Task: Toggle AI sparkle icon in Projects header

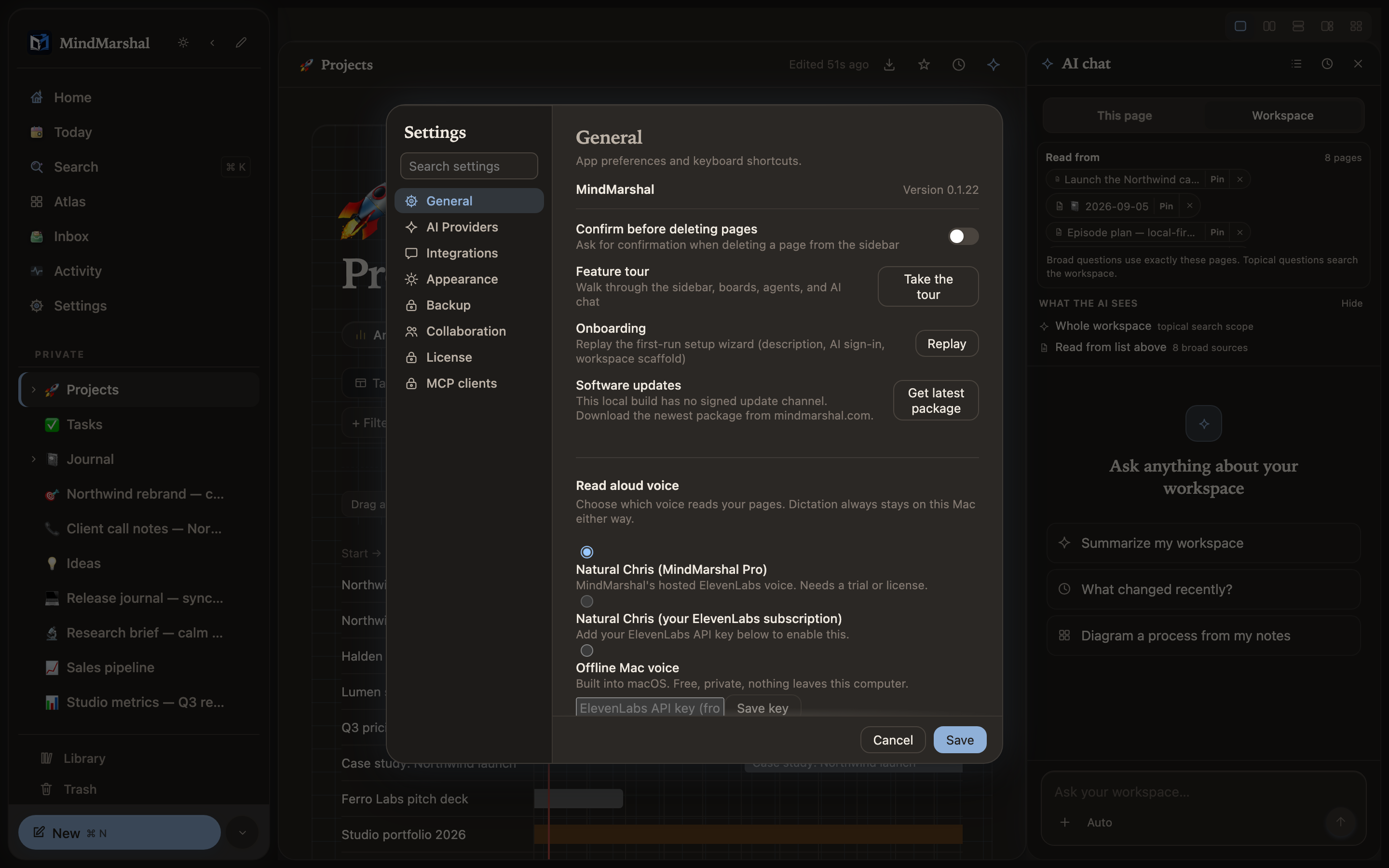Action: click(994, 65)
